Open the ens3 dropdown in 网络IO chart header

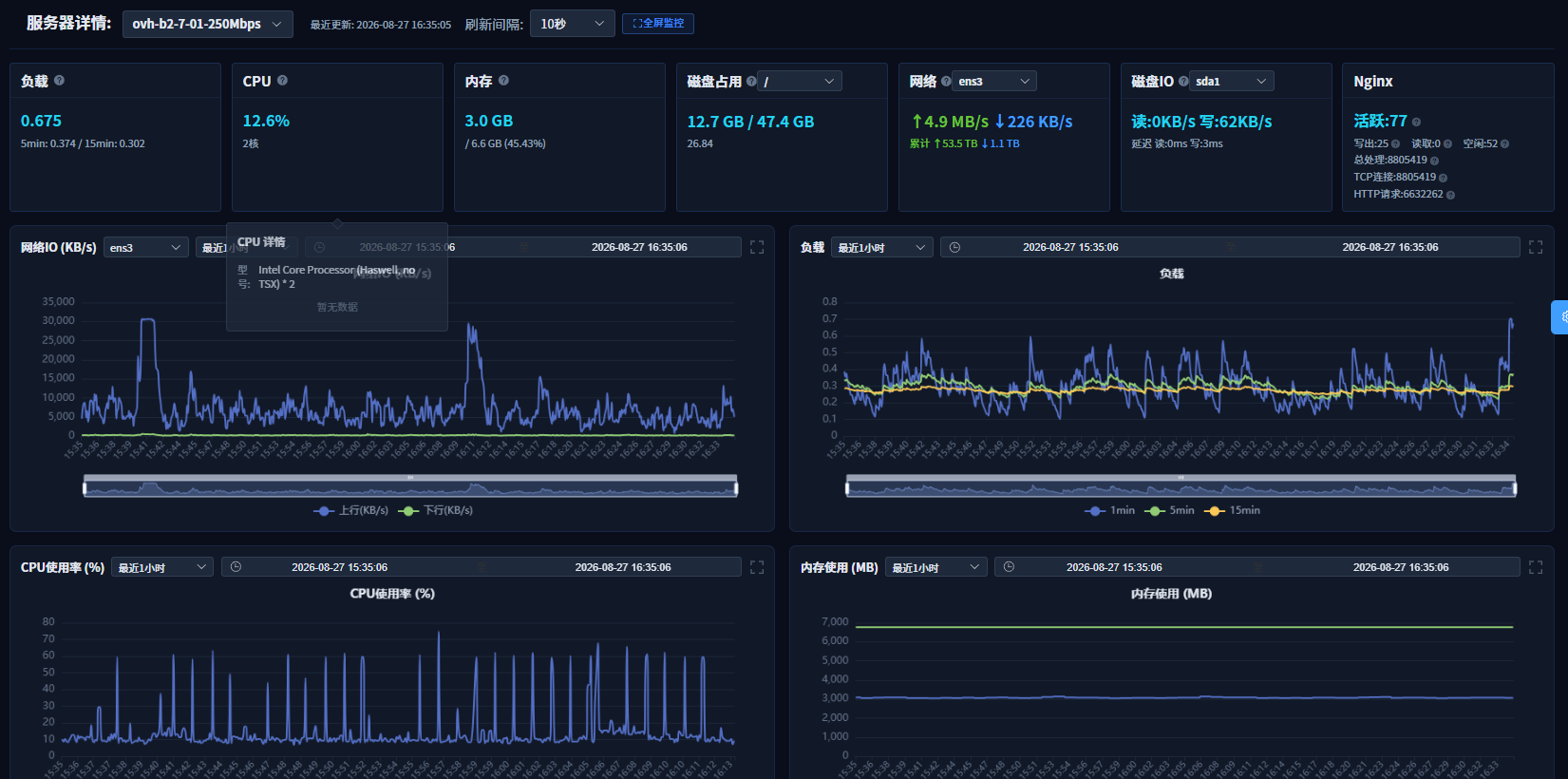click(145, 248)
